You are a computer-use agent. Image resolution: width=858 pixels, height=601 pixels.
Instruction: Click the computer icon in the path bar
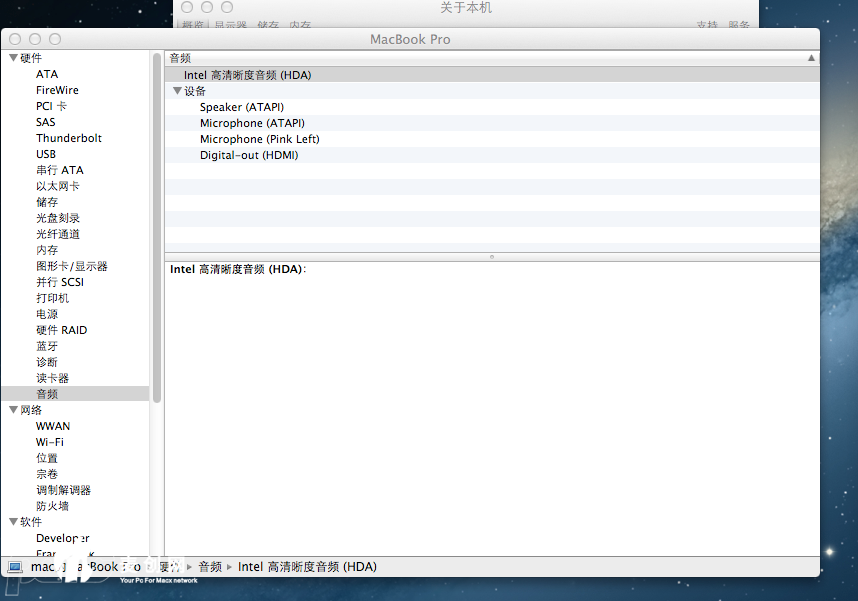tap(15, 567)
